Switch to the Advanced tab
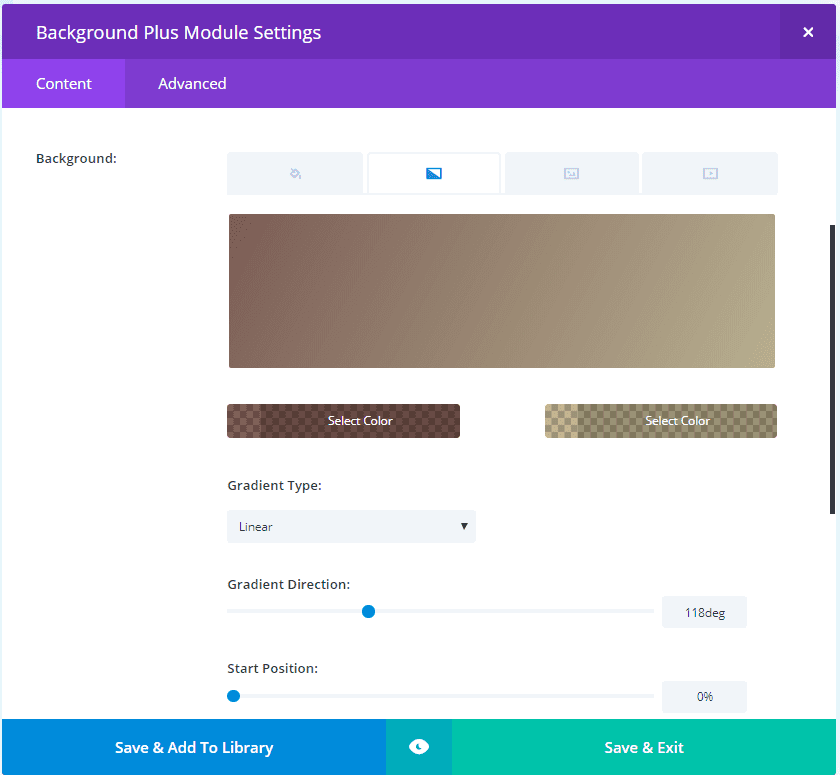This screenshot has width=840, height=775. point(192,84)
